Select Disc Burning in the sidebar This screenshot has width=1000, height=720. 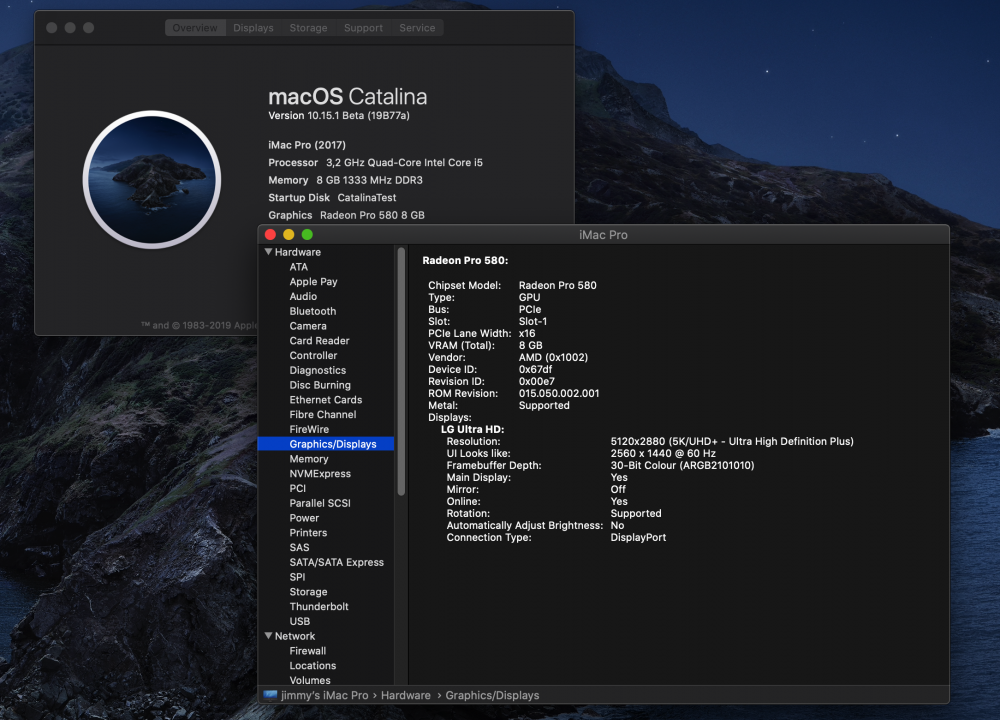tap(320, 385)
